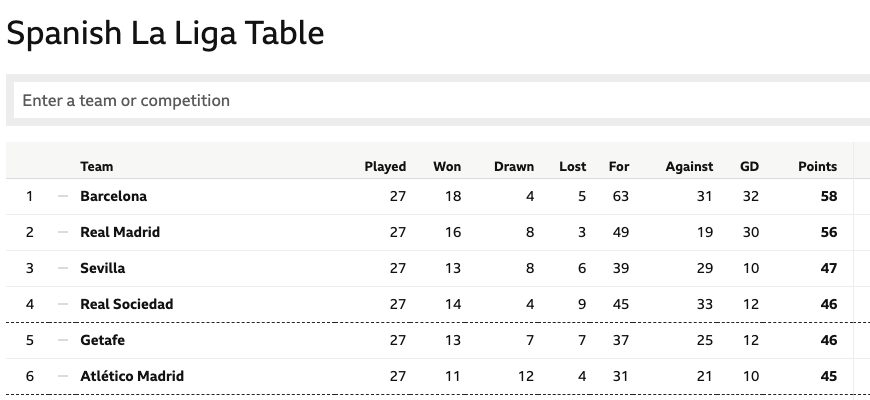Screen dimensions: 870x400
Task: Click Barcelona's no-movement dash icon
Action: point(63,196)
